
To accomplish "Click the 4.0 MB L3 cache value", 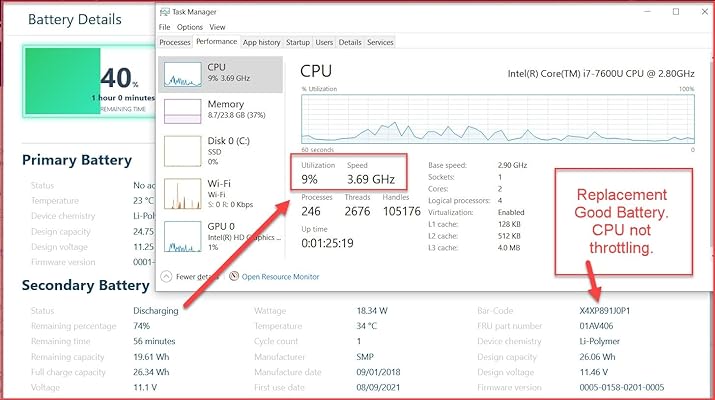I will coord(508,248).
